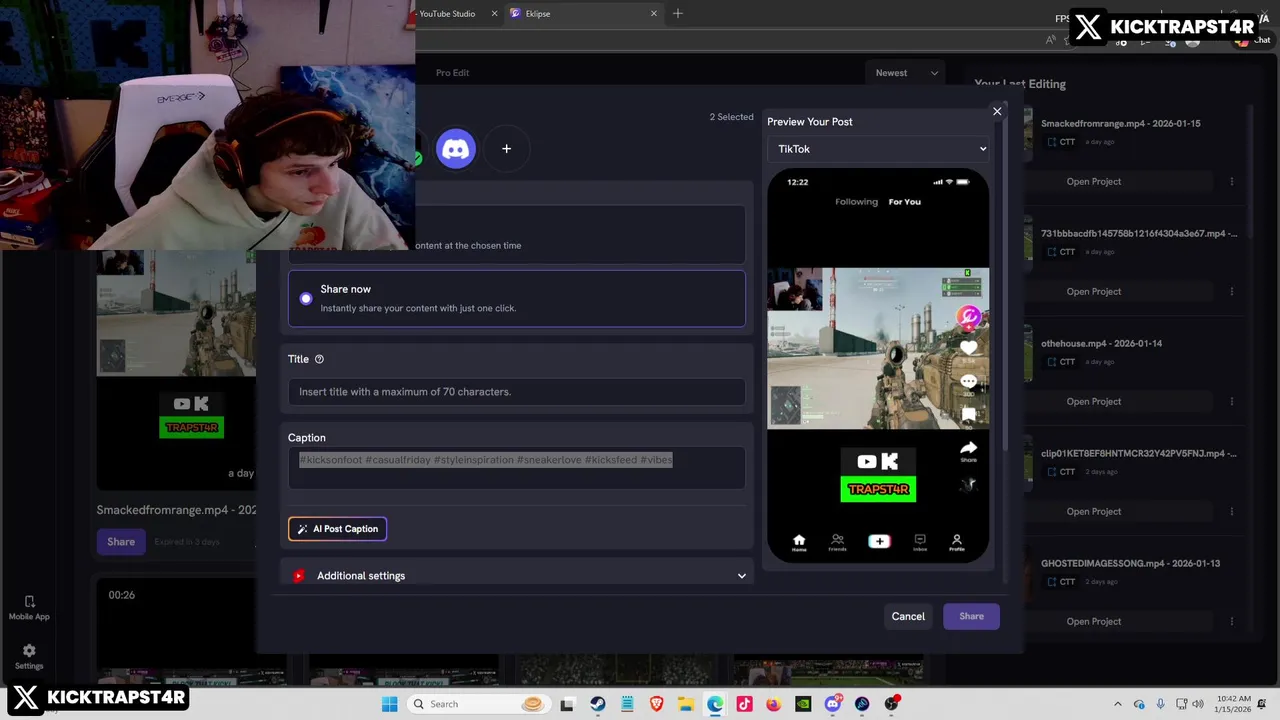Click the 'Your Last Editing' heading
Image resolution: width=1280 pixels, height=720 pixels.
pos(1020,84)
